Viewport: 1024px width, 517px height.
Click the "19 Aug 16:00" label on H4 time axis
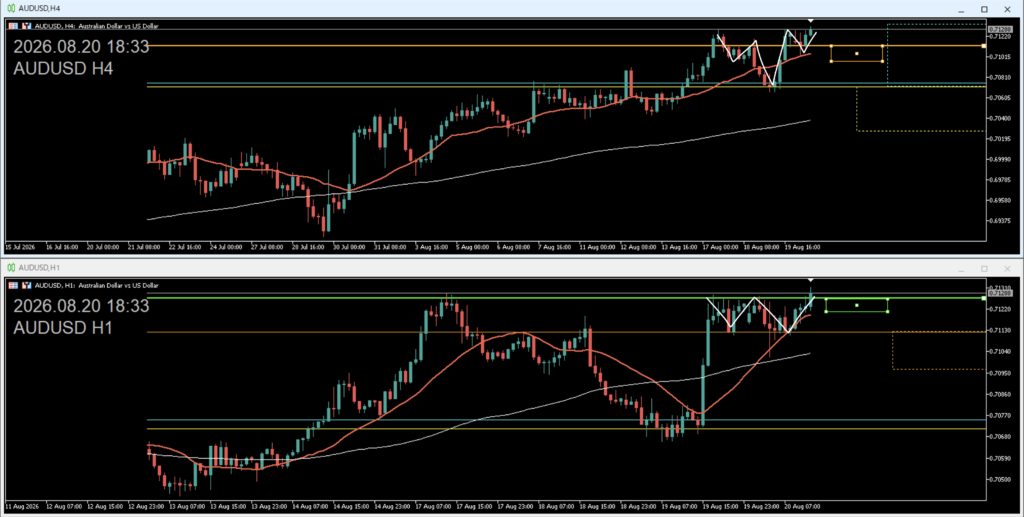point(803,247)
